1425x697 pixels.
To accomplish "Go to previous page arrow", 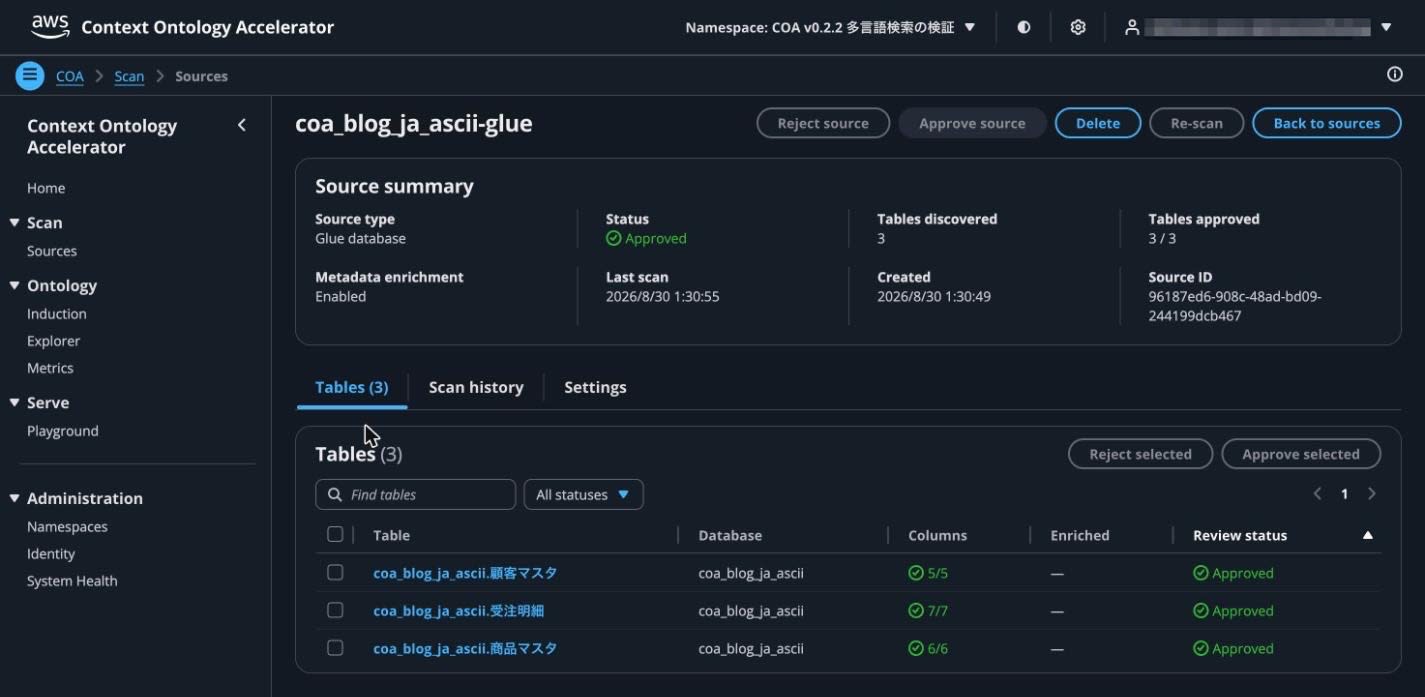I will tap(1317, 494).
